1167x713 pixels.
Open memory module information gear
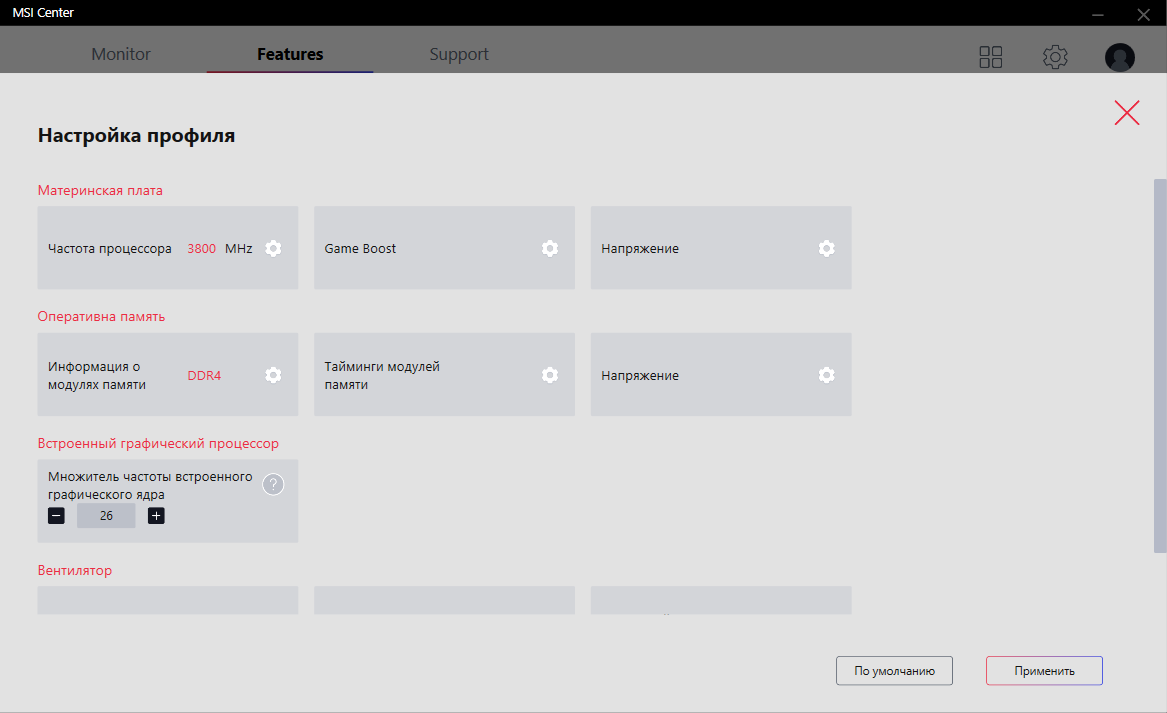click(x=273, y=375)
